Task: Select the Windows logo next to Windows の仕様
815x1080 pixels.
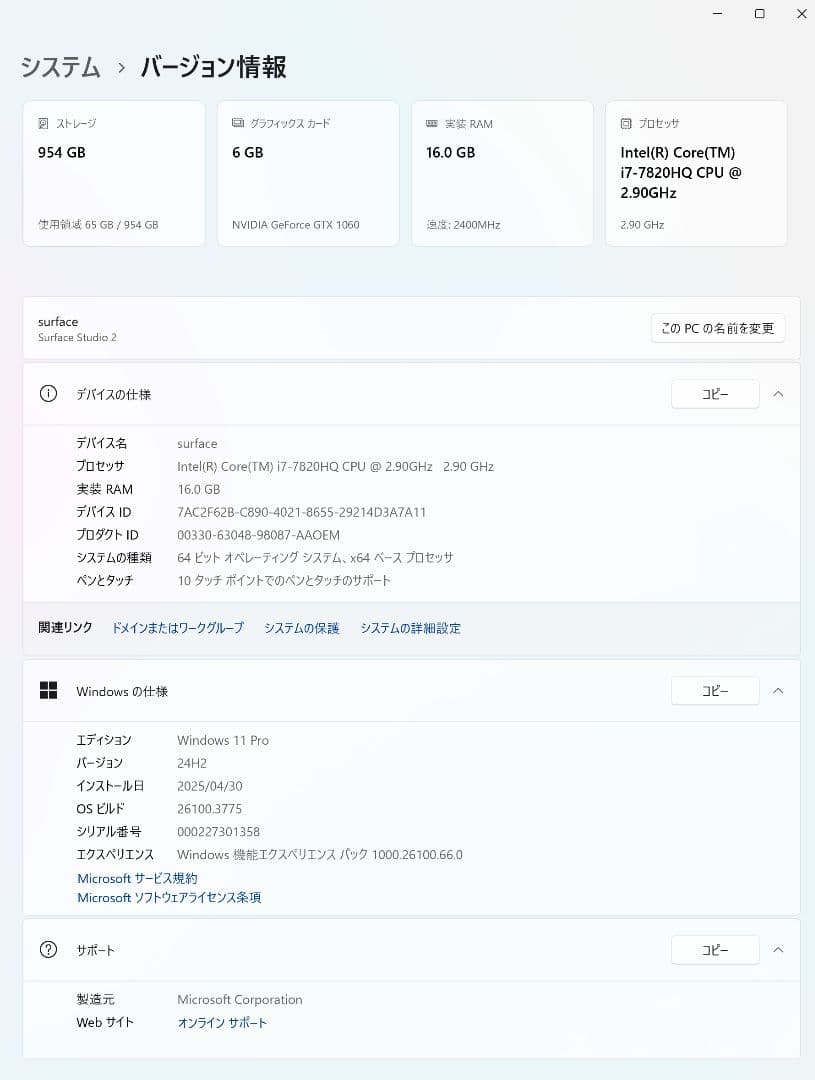Action: click(x=48, y=690)
